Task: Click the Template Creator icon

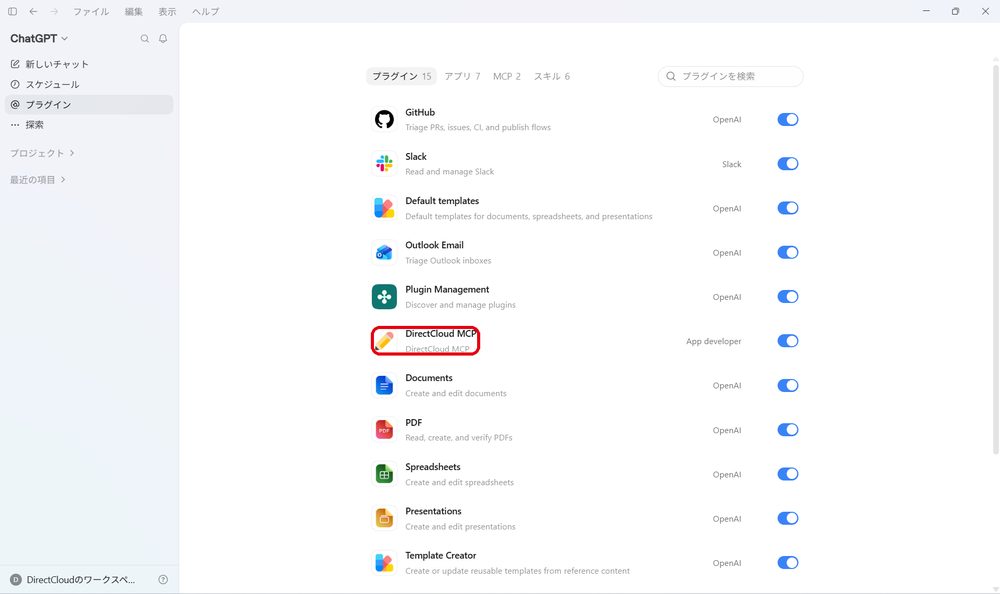Action: [x=384, y=563]
